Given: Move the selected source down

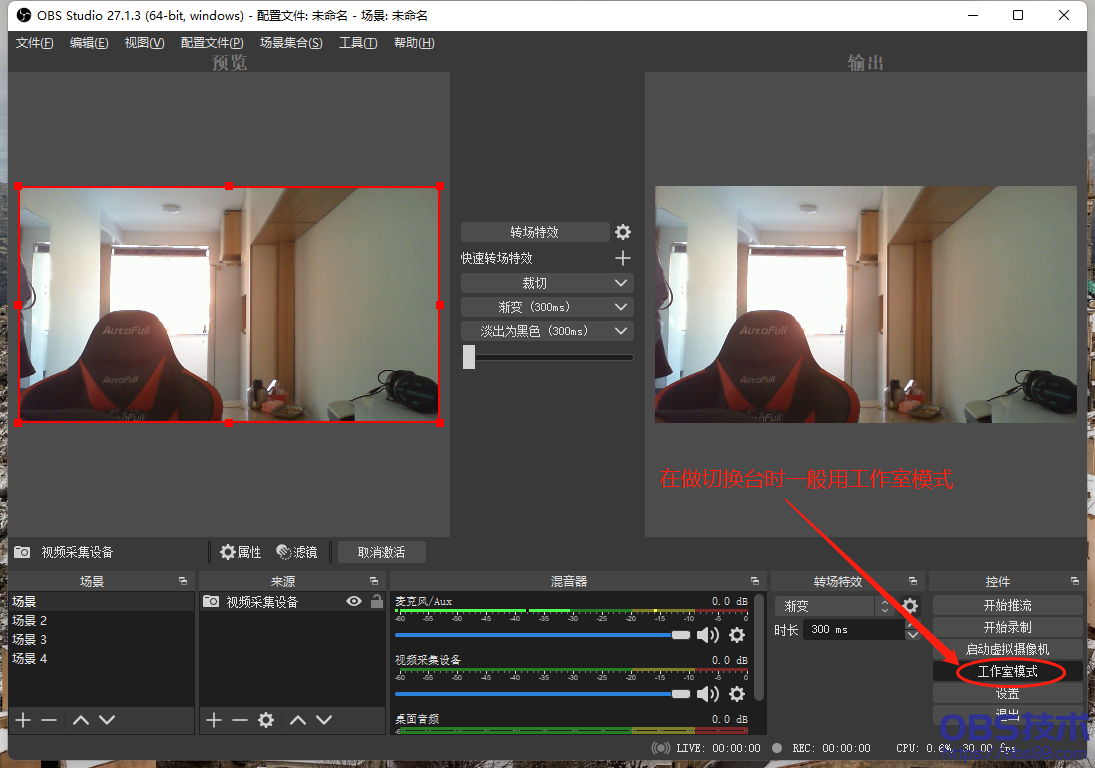Looking at the screenshot, I should click(x=324, y=720).
